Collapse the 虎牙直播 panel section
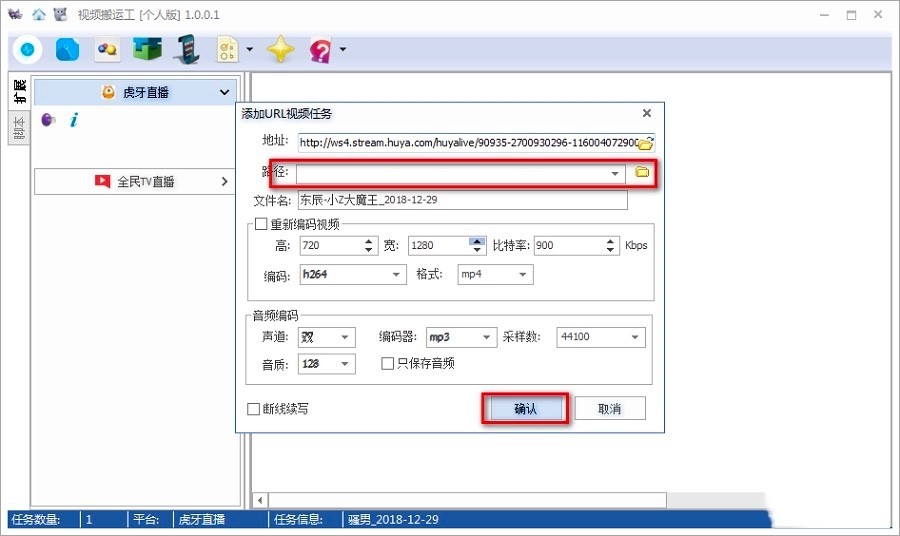This screenshot has width=900, height=536. tap(135, 92)
